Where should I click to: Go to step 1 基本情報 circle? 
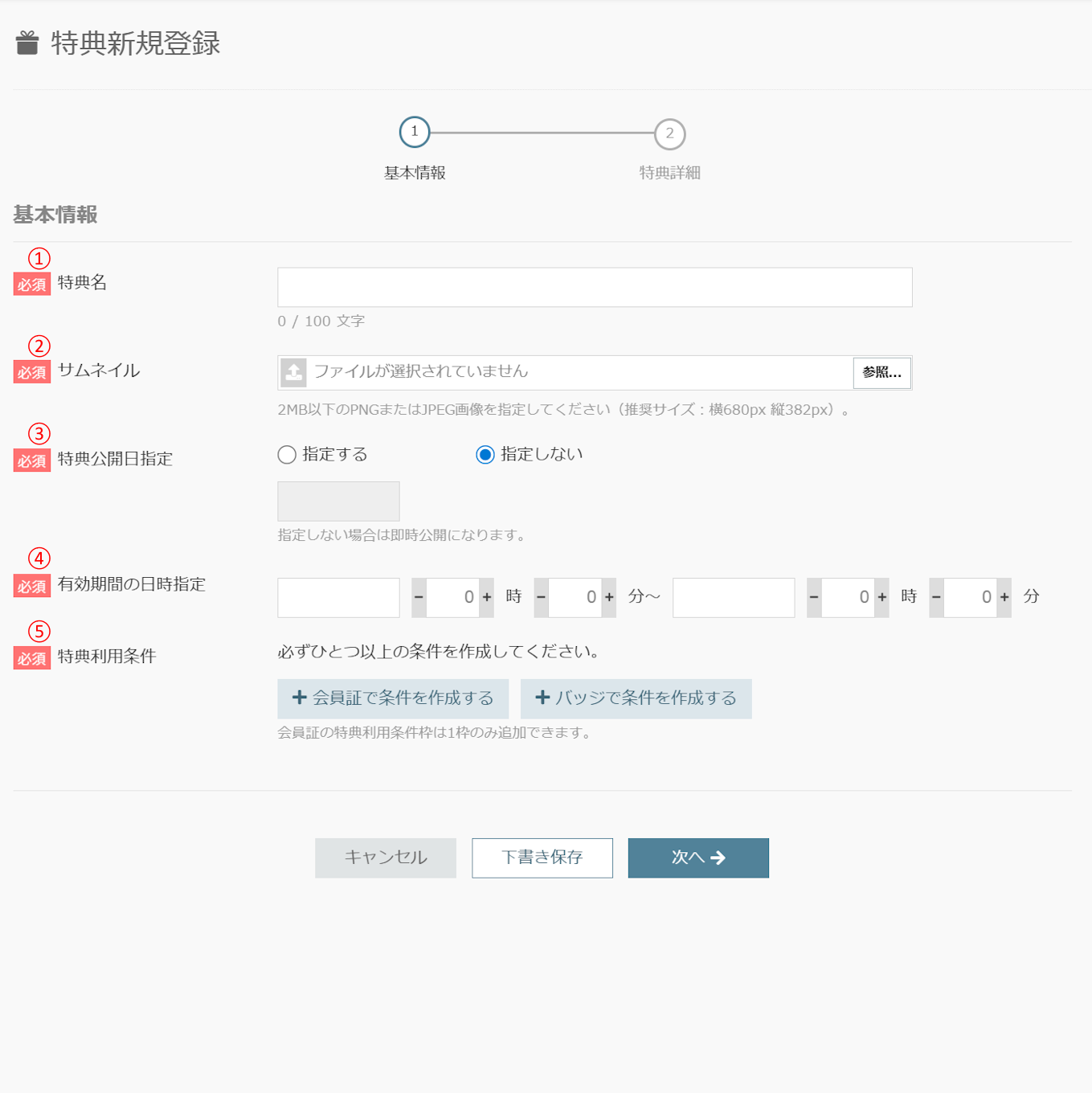coord(415,132)
